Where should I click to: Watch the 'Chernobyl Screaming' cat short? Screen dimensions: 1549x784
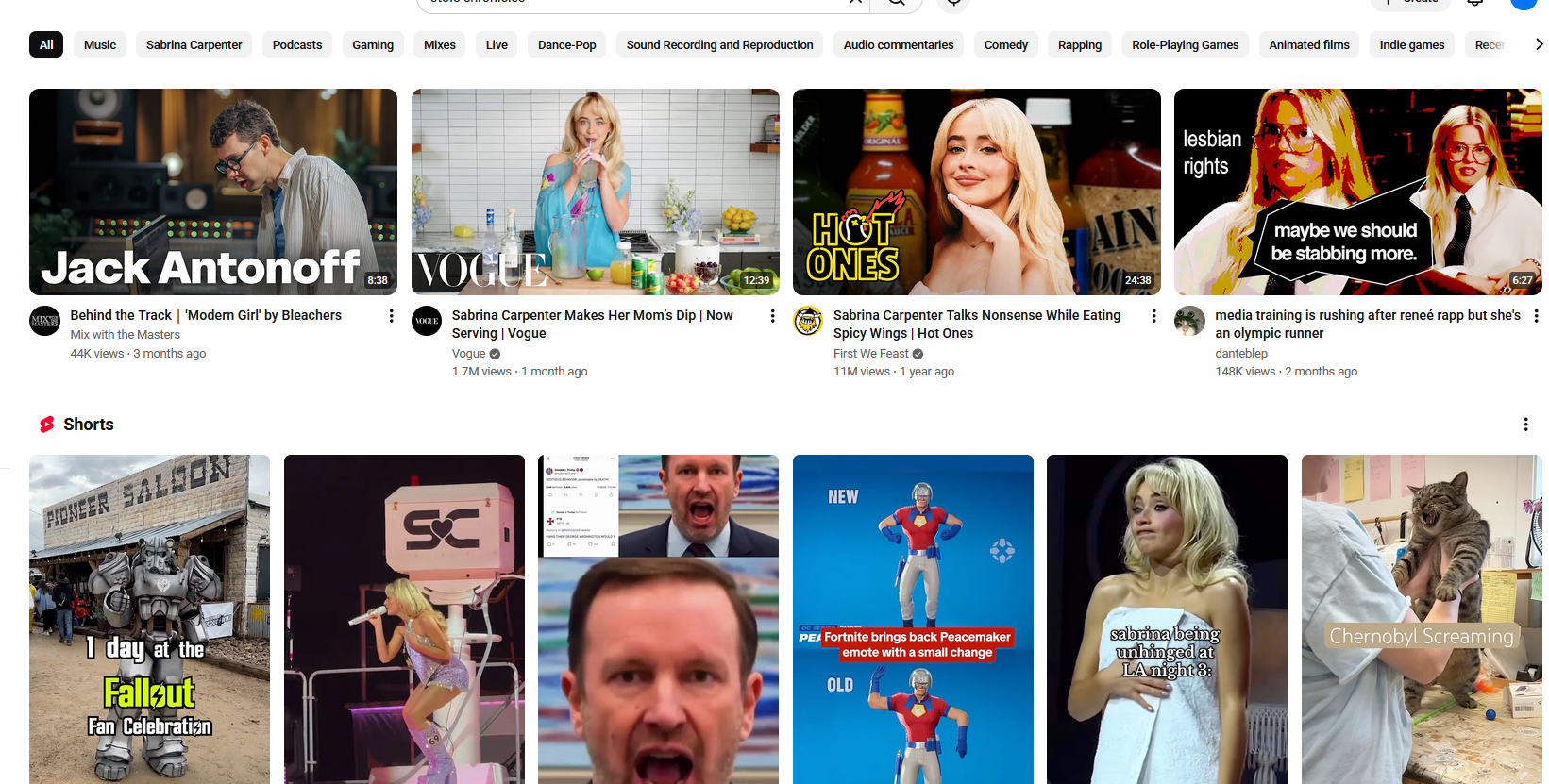[x=1422, y=619]
